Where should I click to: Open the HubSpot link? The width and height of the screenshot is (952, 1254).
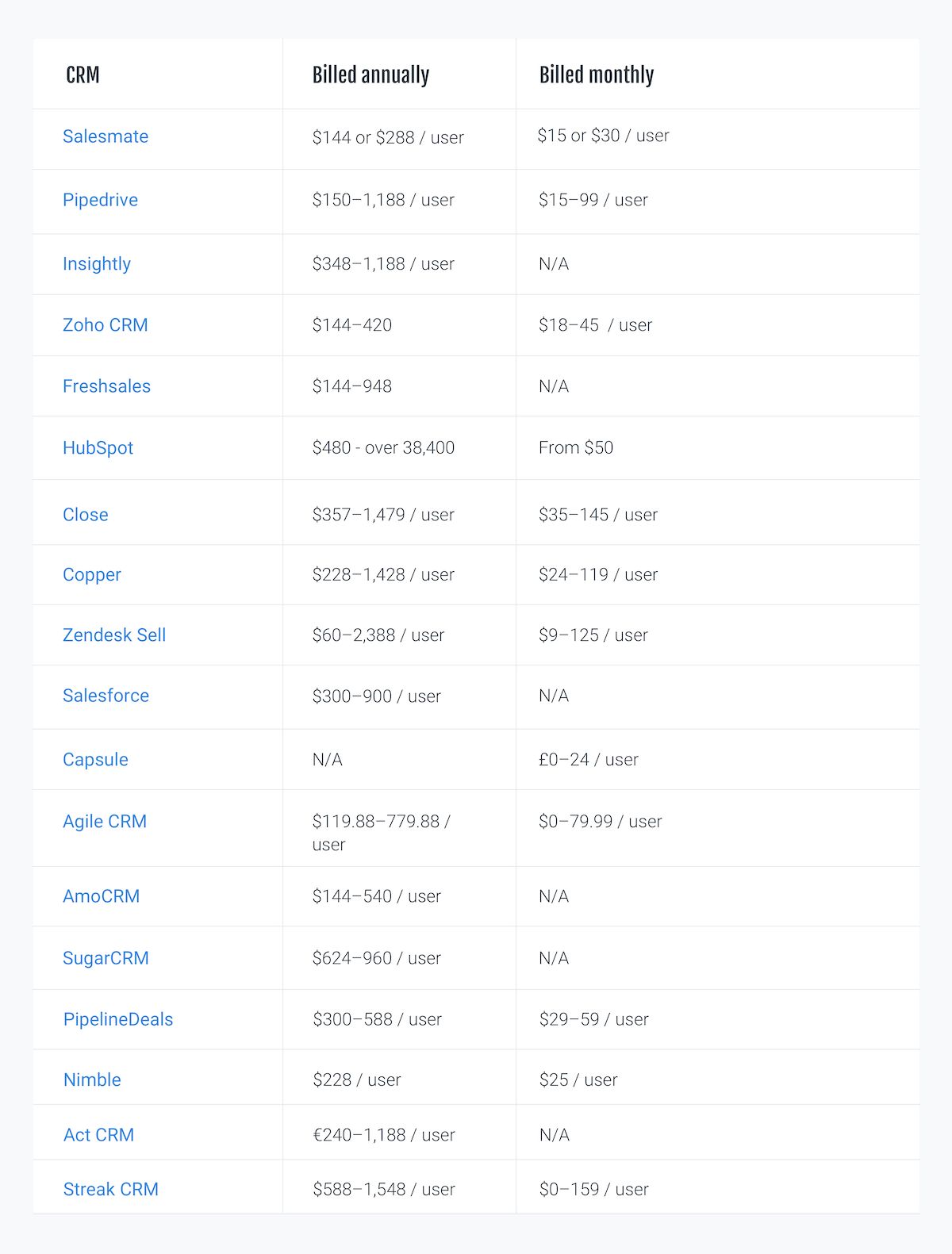(x=98, y=448)
